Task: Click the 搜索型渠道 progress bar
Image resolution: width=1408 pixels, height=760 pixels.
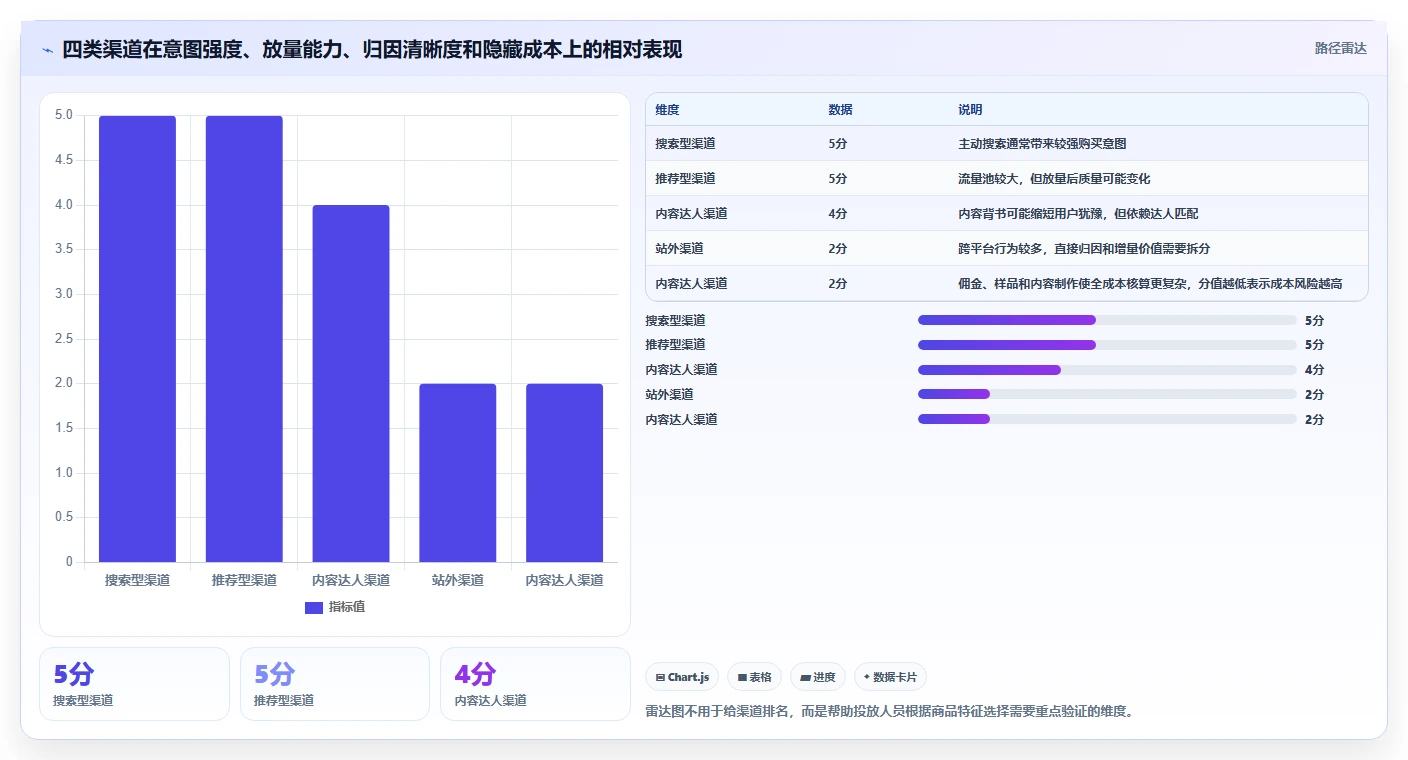Action: pyautogui.click(x=1107, y=320)
